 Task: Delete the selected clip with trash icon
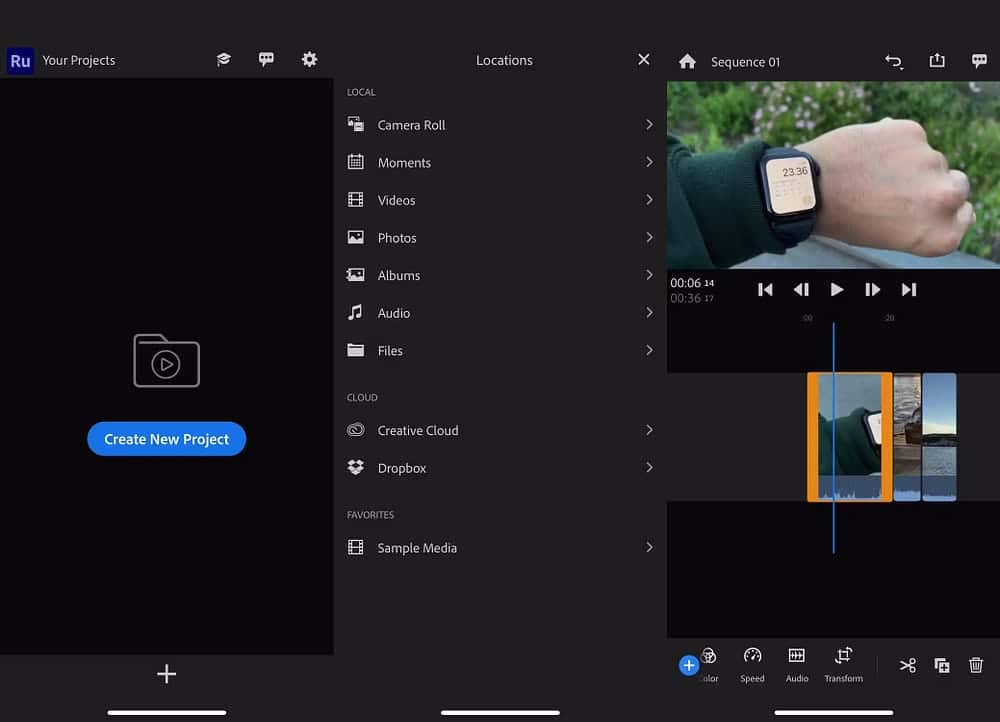pos(976,665)
